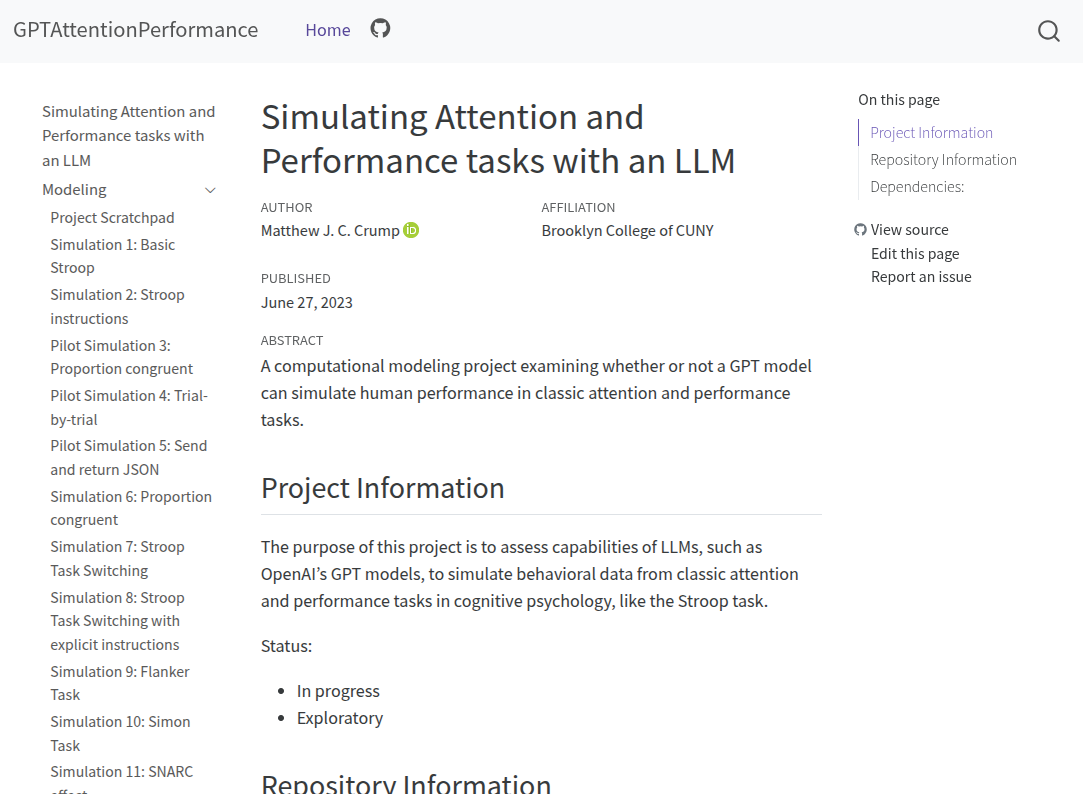The width and height of the screenshot is (1083, 794).
Task: Collapse the Modeling sidebar section chevron
Action: (x=210, y=190)
